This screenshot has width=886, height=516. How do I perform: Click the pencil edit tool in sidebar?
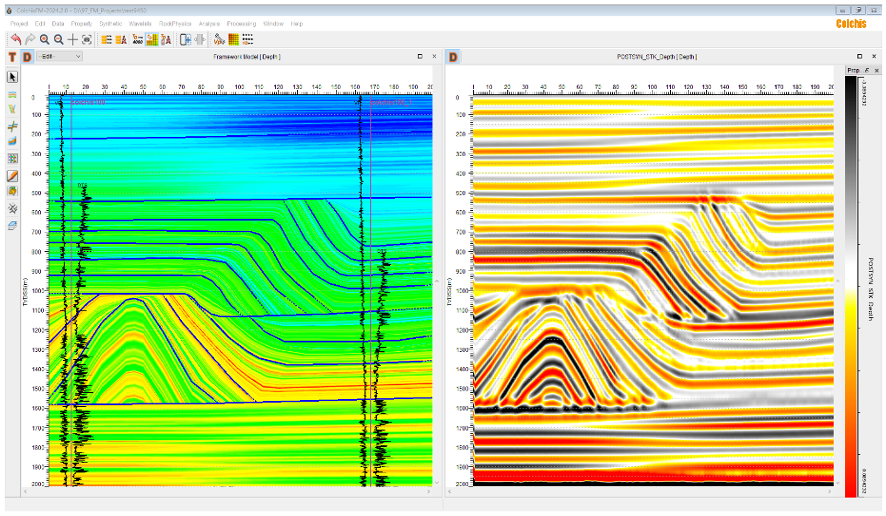pyautogui.click(x=13, y=175)
